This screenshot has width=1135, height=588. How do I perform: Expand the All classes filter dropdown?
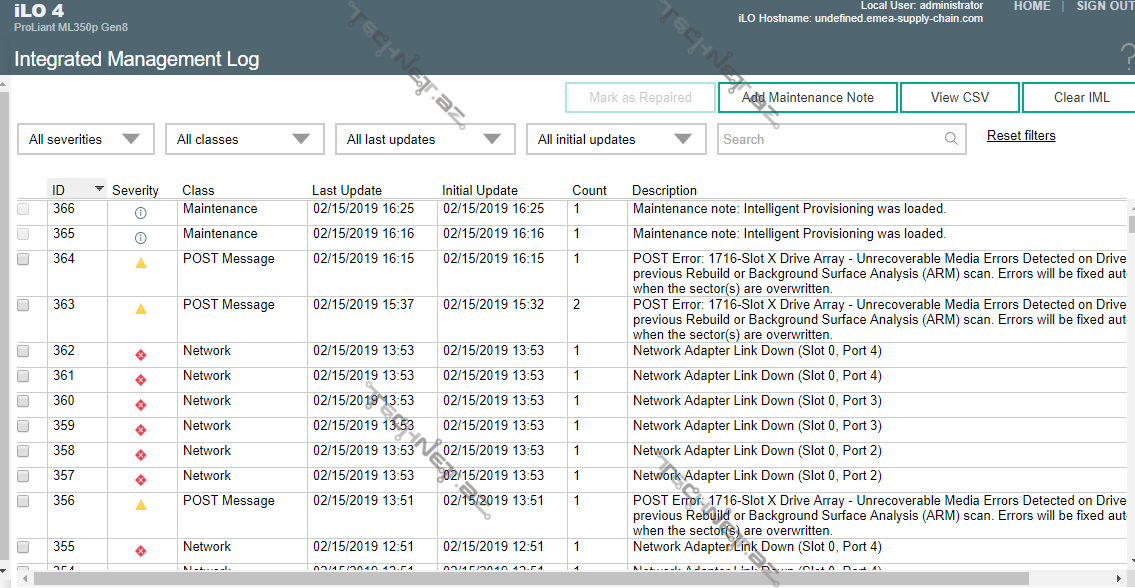245,139
